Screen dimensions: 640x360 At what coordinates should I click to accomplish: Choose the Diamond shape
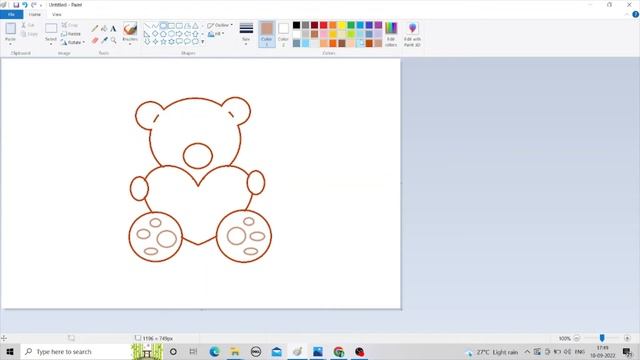click(x=155, y=34)
